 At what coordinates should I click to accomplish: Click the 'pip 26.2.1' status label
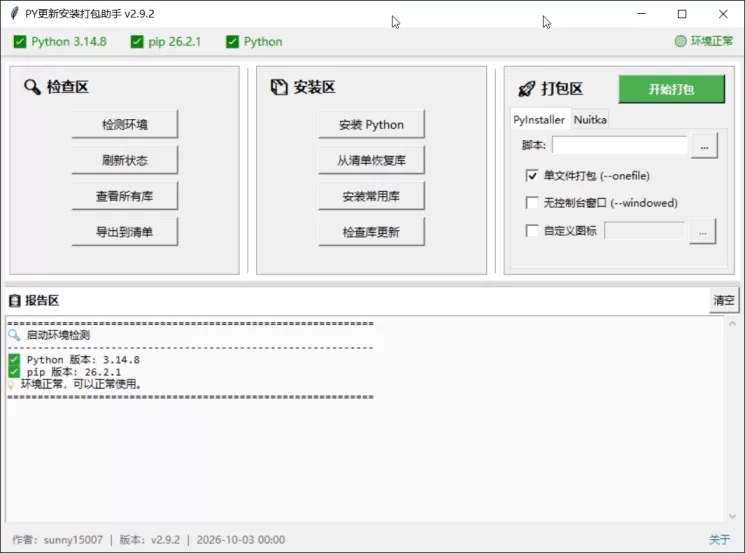point(174,42)
